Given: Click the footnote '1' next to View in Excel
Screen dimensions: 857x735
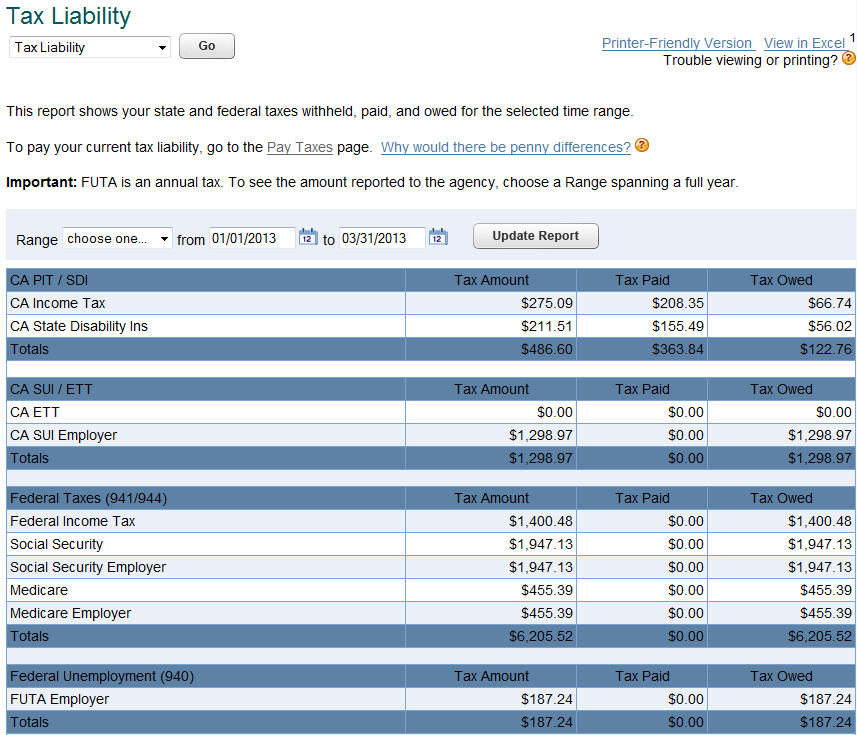Looking at the screenshot, I should pyautogui.click(x=850, y=36).
